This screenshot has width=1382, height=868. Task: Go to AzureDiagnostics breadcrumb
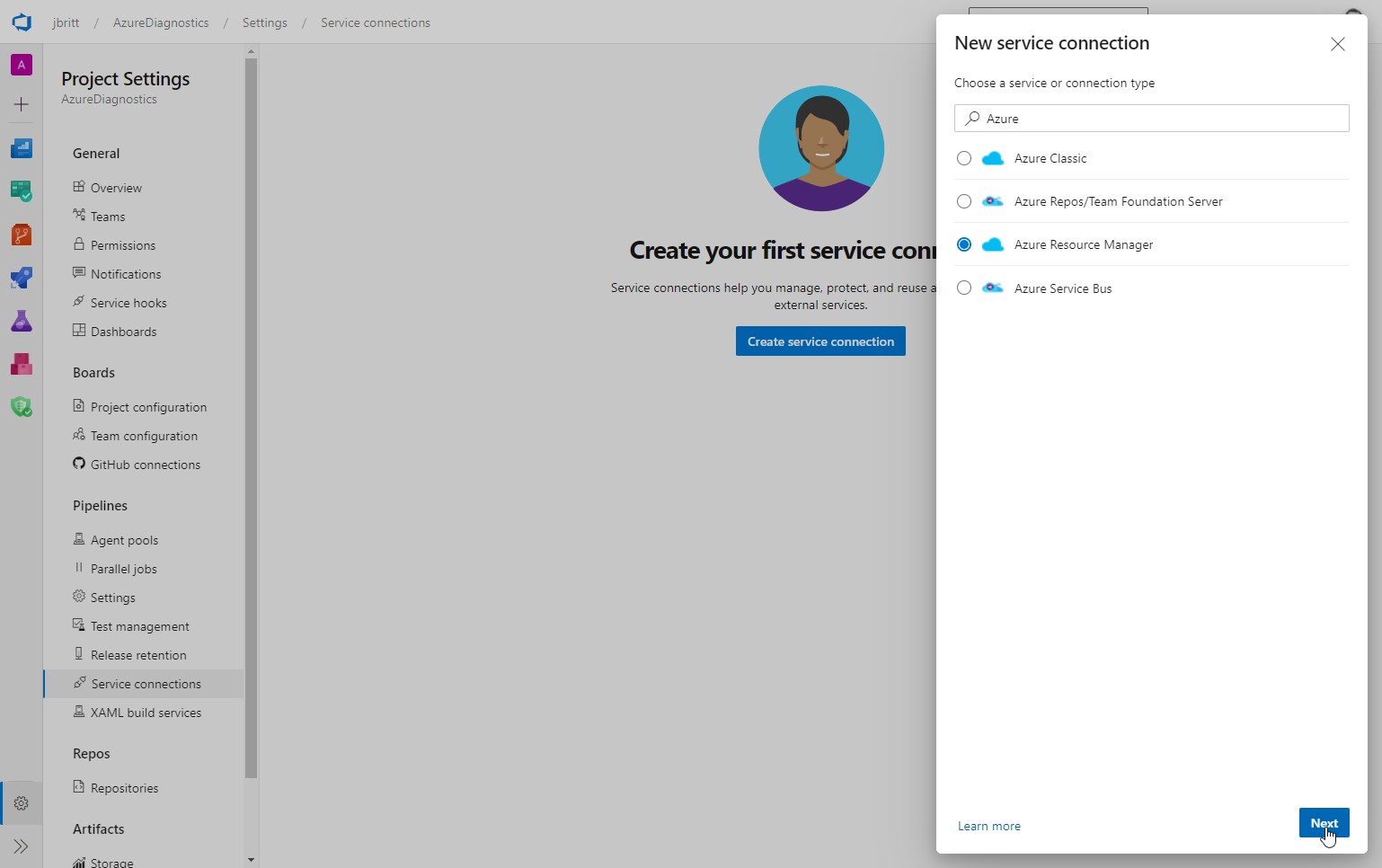pyautogui.click(x=161, y=22)
